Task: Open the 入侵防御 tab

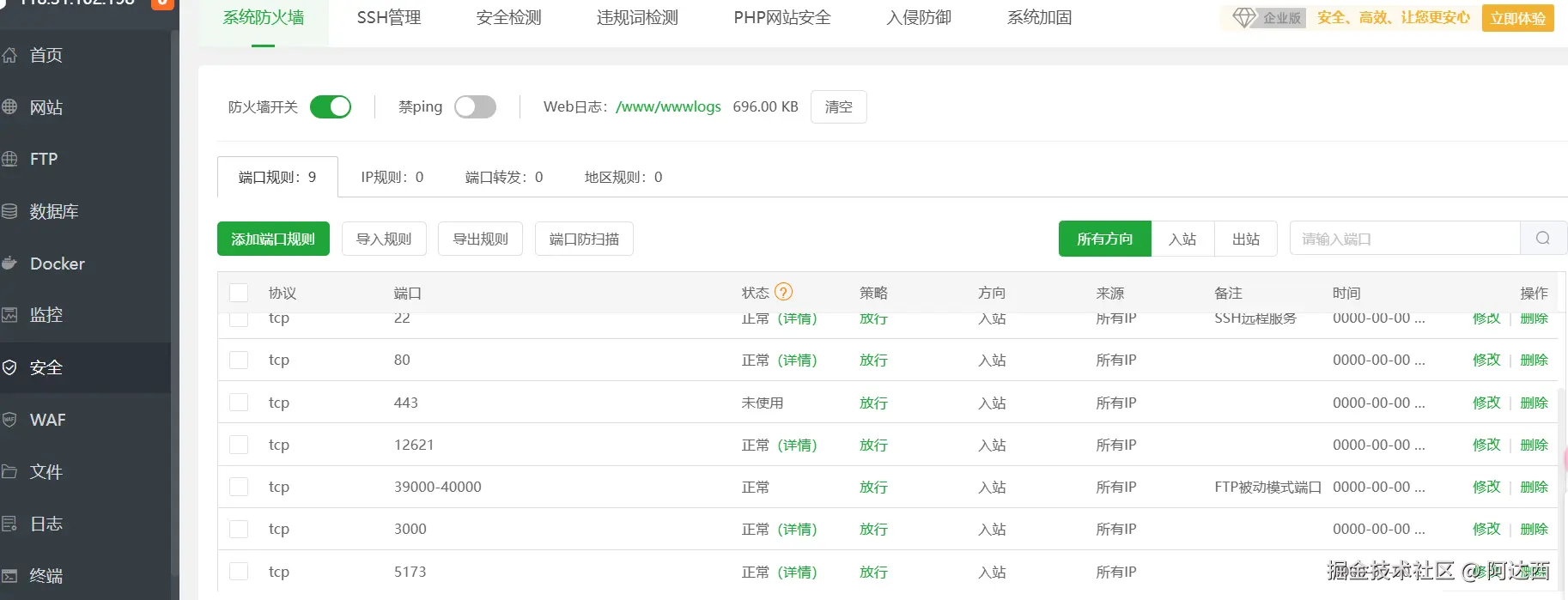Action: [919, 17]
